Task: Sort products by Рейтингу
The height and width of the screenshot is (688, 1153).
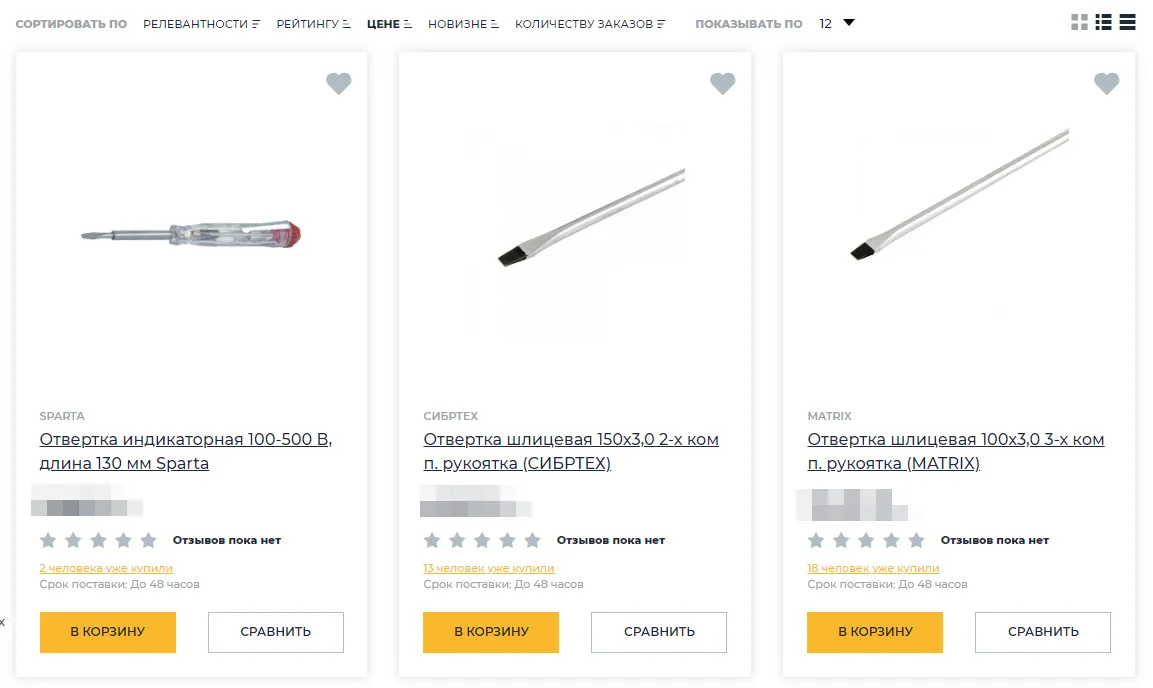Action: pos(313,23)
